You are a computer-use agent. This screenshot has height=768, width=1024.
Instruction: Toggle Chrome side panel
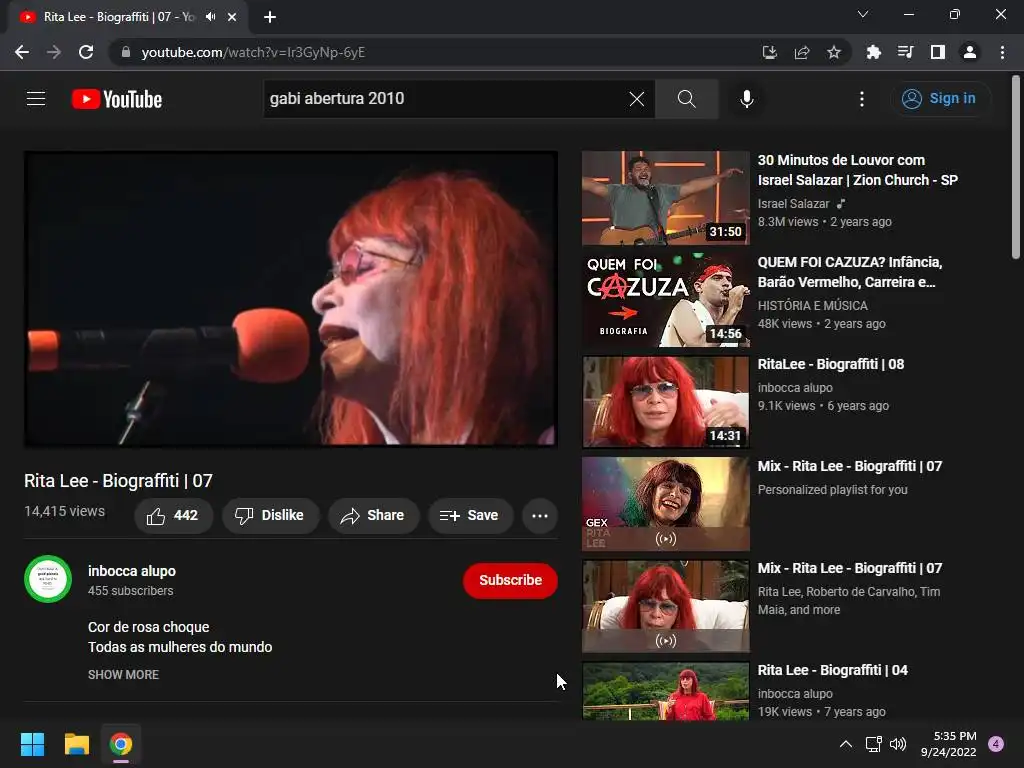938,52
